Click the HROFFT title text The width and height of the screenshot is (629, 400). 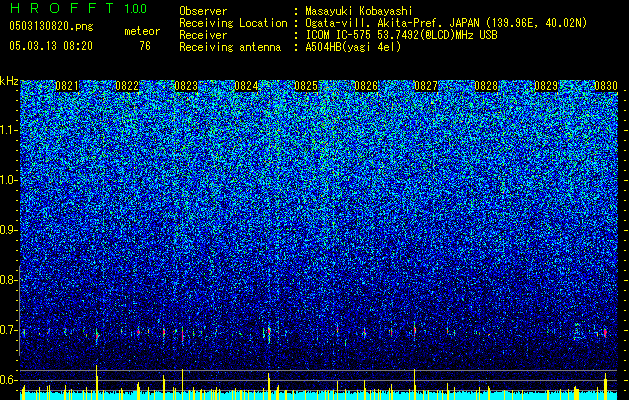(x=61, y=8)
